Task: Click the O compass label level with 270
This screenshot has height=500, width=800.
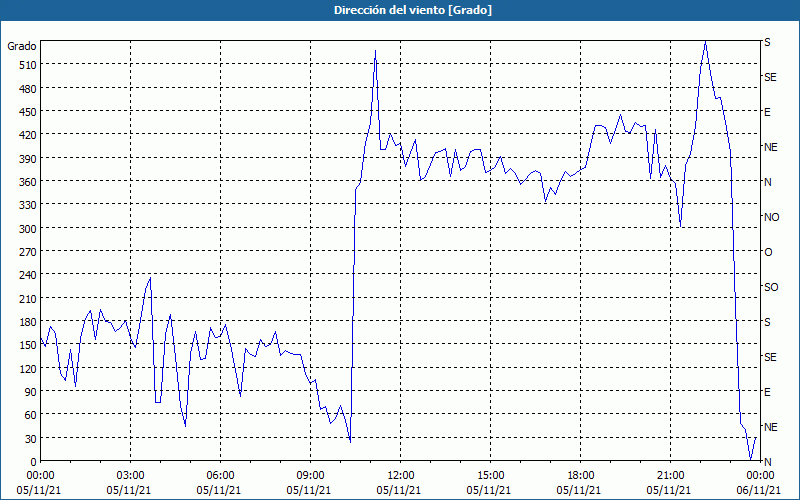Action: 768,252
